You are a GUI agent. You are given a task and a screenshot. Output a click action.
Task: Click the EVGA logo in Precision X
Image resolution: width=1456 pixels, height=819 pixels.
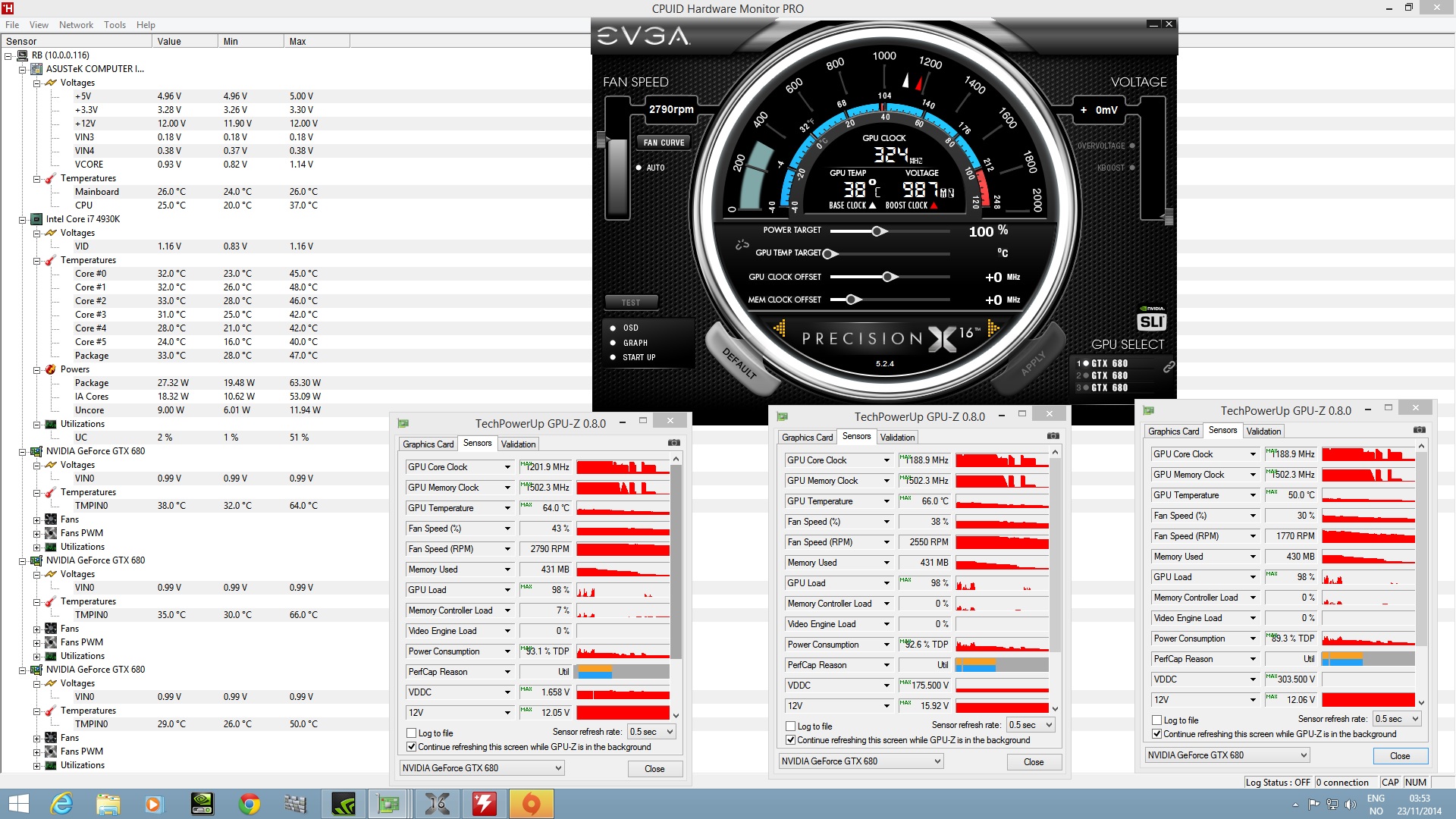pos(643,36)
